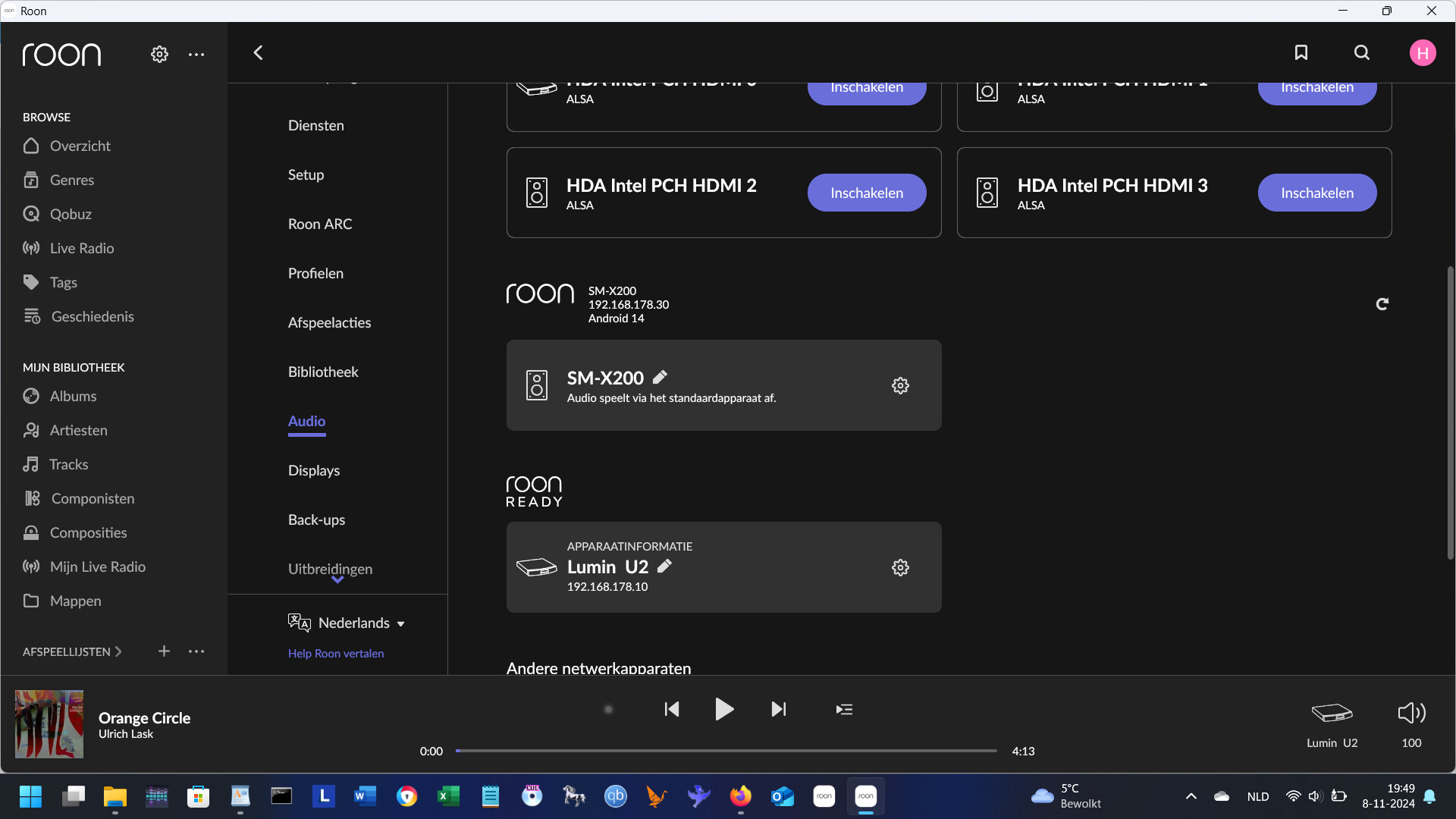Open language dropdown Nederlands
Image resolution: width=1456 pixels, height=819 pixels.
[347, 623]
